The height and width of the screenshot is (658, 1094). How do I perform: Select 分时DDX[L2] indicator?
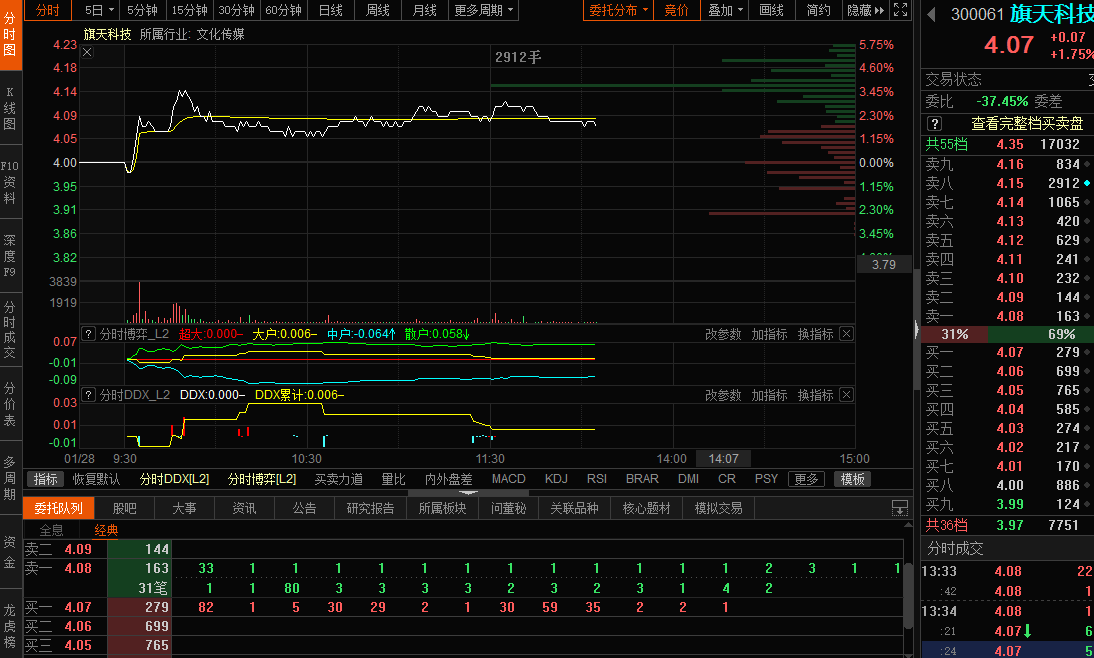coord(174,479)
